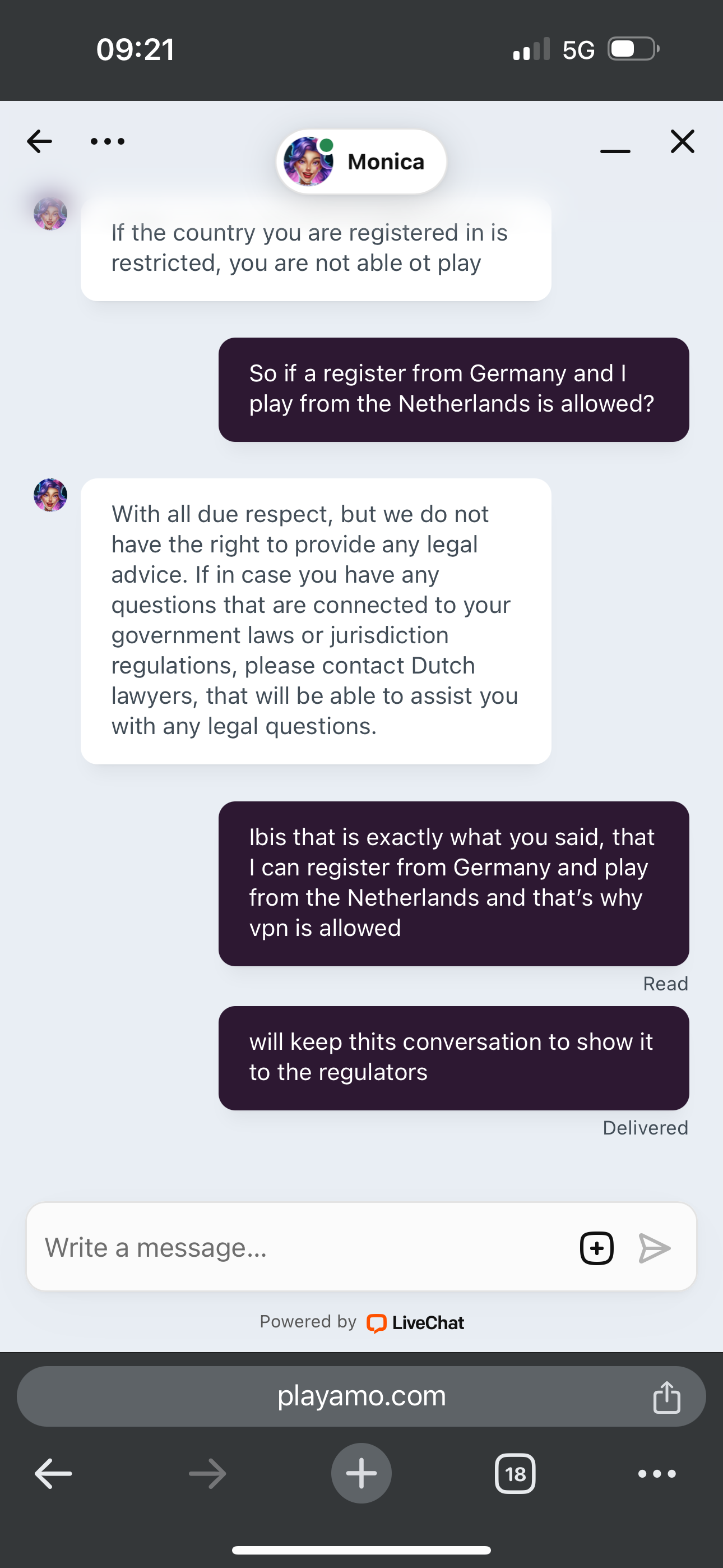Tap the browser share icon
Viewport: 723px width, 1568px height.
click(666, 1396)
